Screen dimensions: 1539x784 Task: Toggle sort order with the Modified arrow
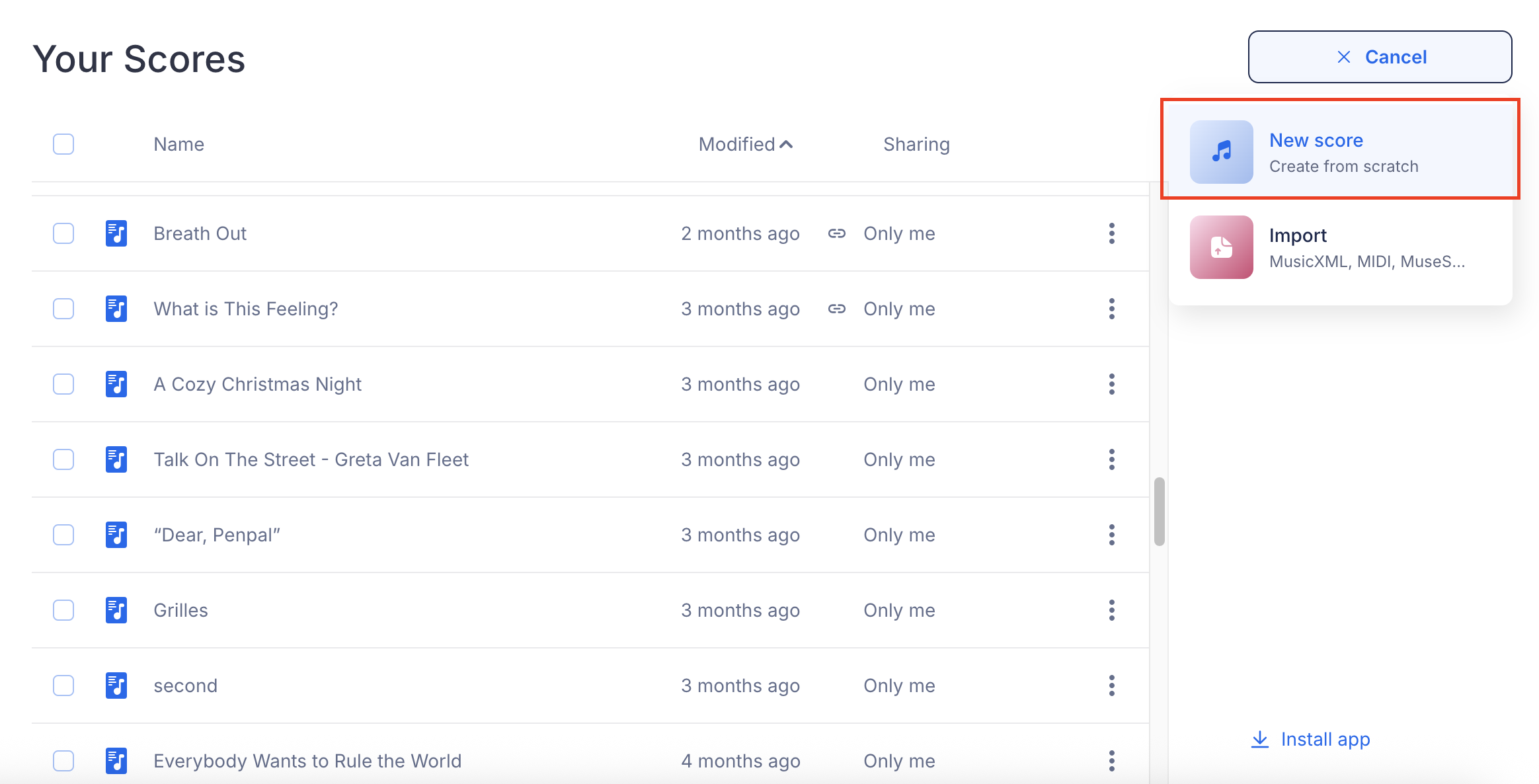pos(786,144)
